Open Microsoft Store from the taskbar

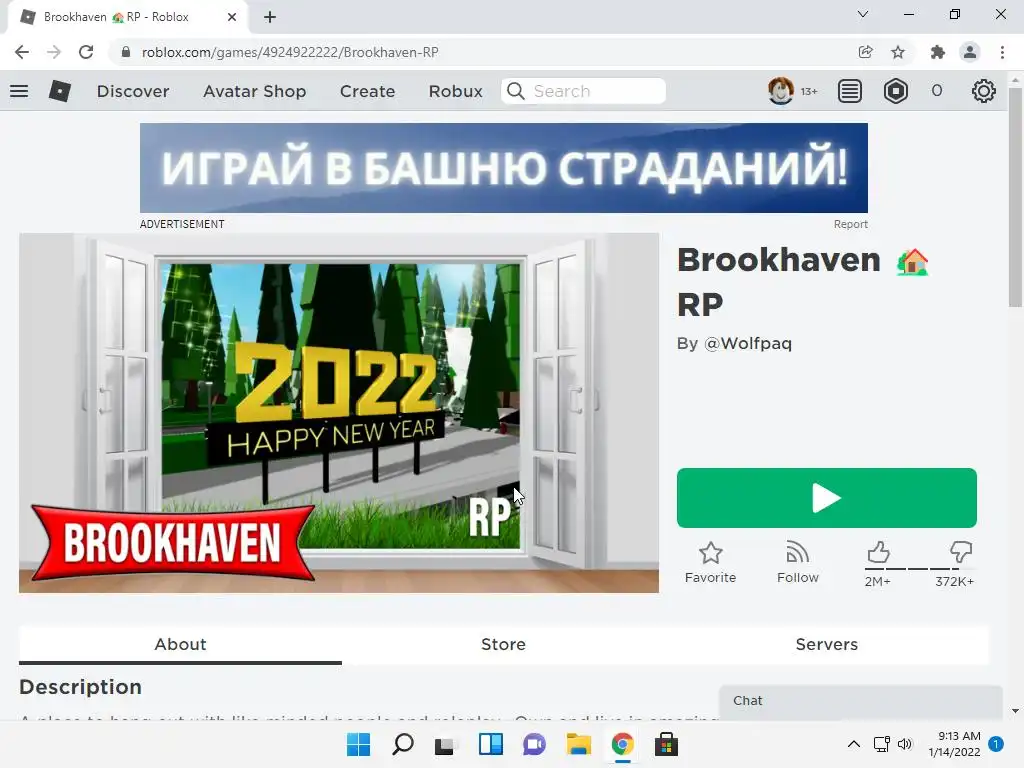[666, 744]
